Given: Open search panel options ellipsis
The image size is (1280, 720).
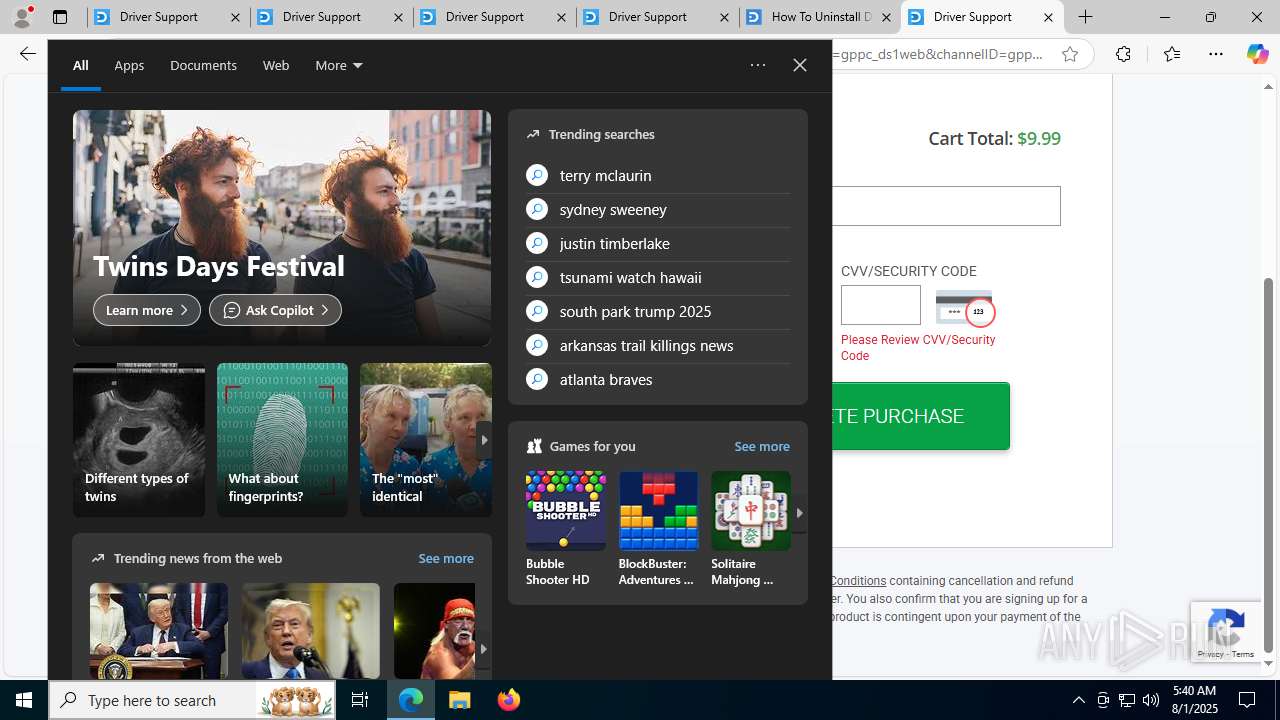Looking at the screenshot, I should coord(757,65).
